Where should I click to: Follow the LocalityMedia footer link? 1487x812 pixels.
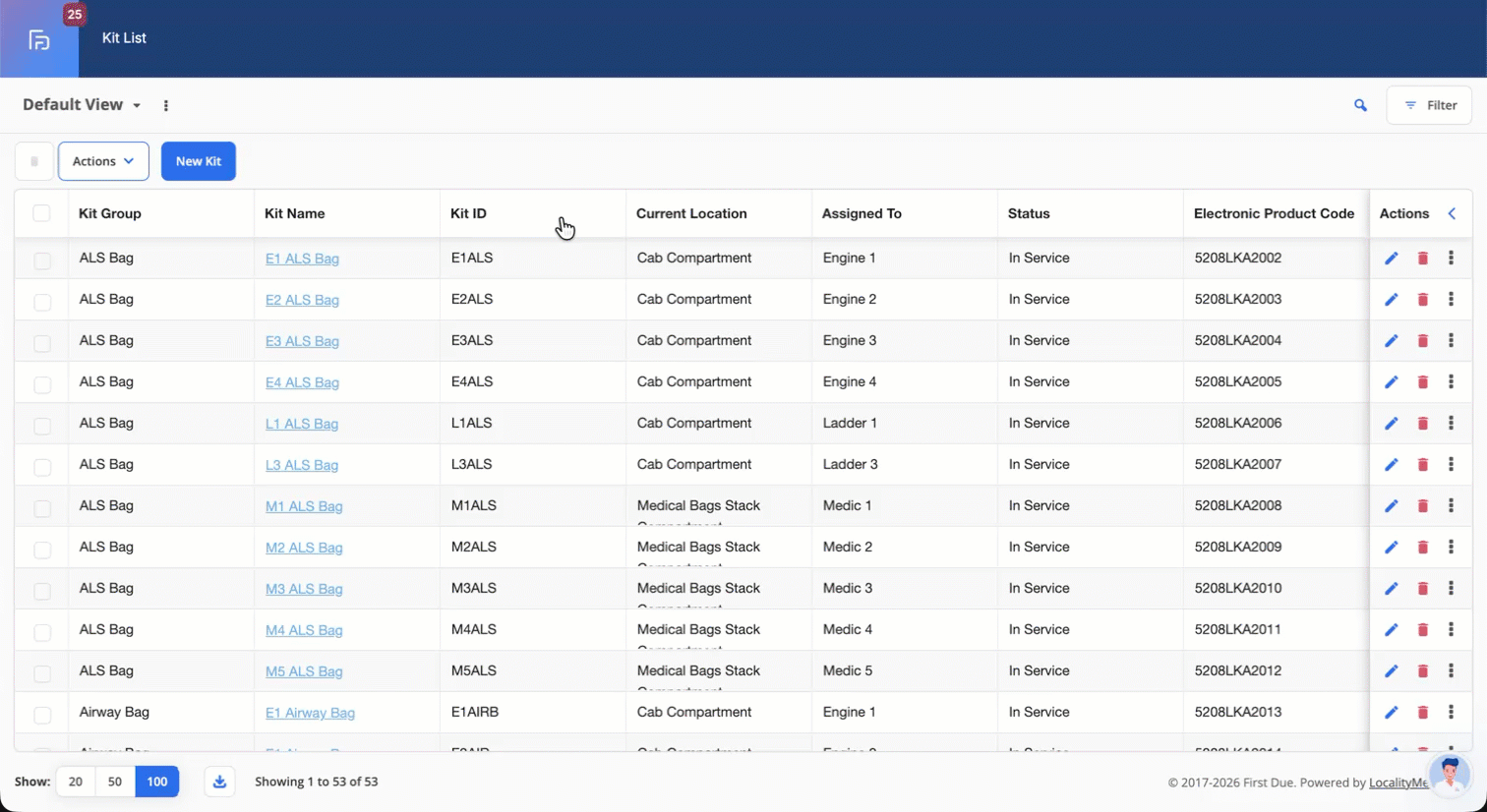click(1398, 783)
